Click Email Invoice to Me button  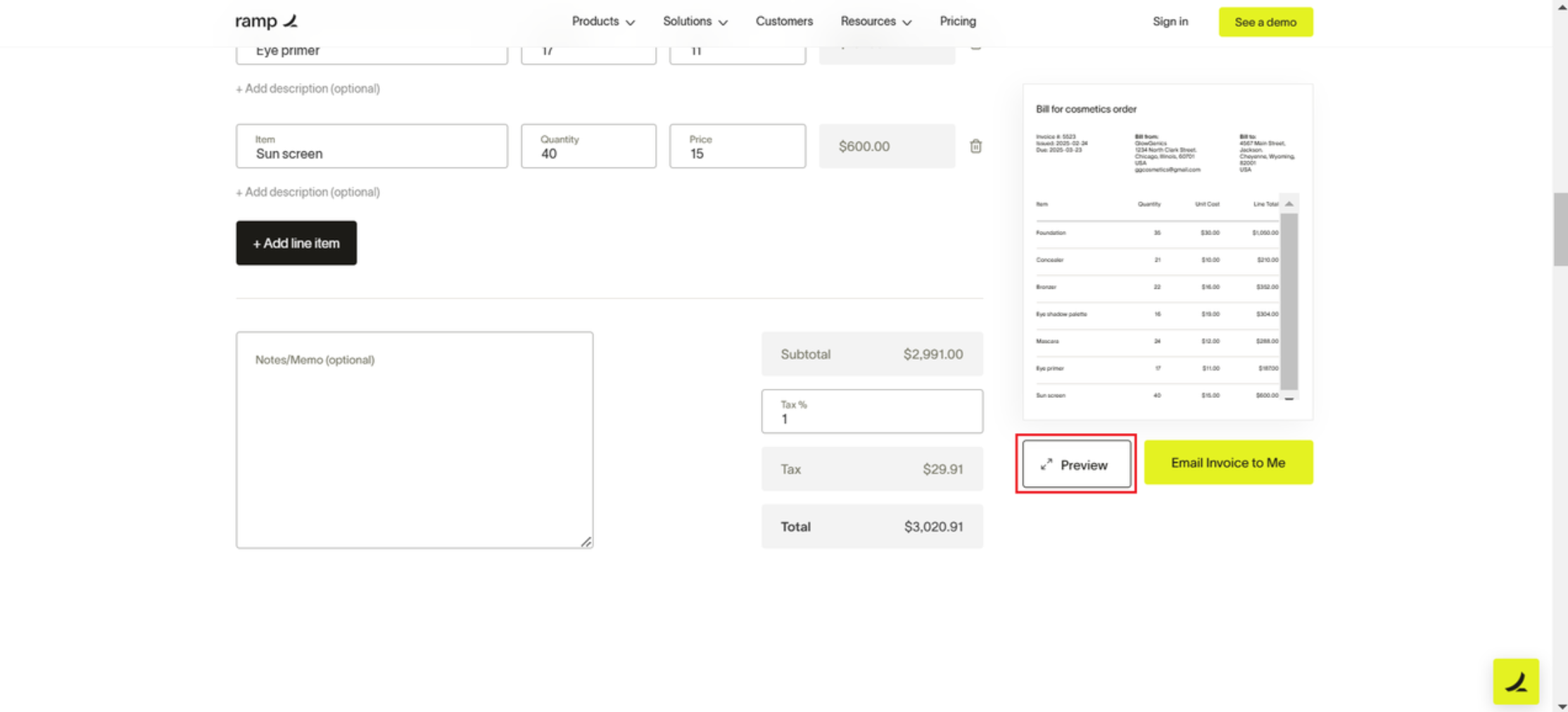point(1227,463)
